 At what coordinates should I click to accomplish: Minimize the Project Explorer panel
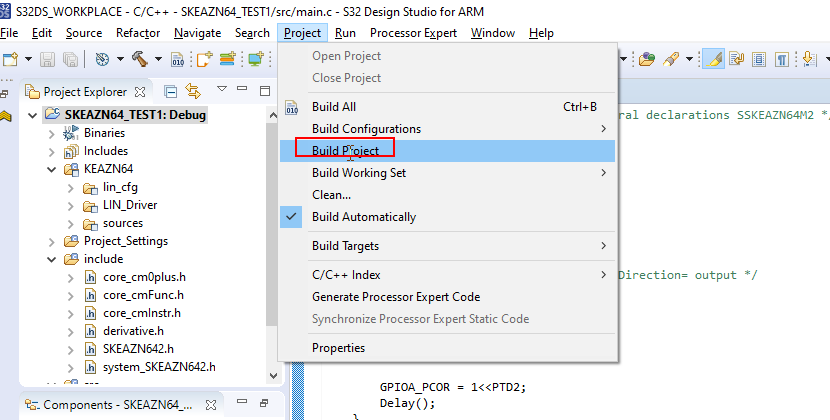pos(242,89)
